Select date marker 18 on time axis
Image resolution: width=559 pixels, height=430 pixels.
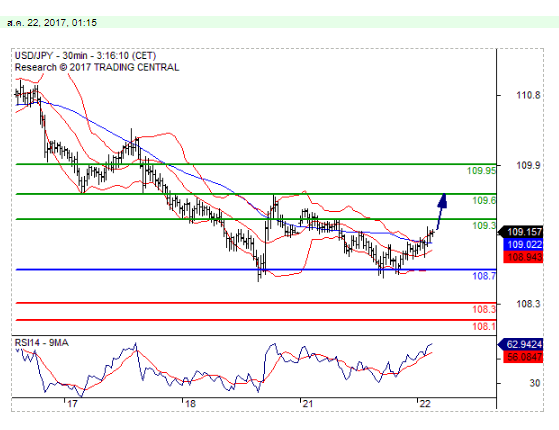point(190,404)
